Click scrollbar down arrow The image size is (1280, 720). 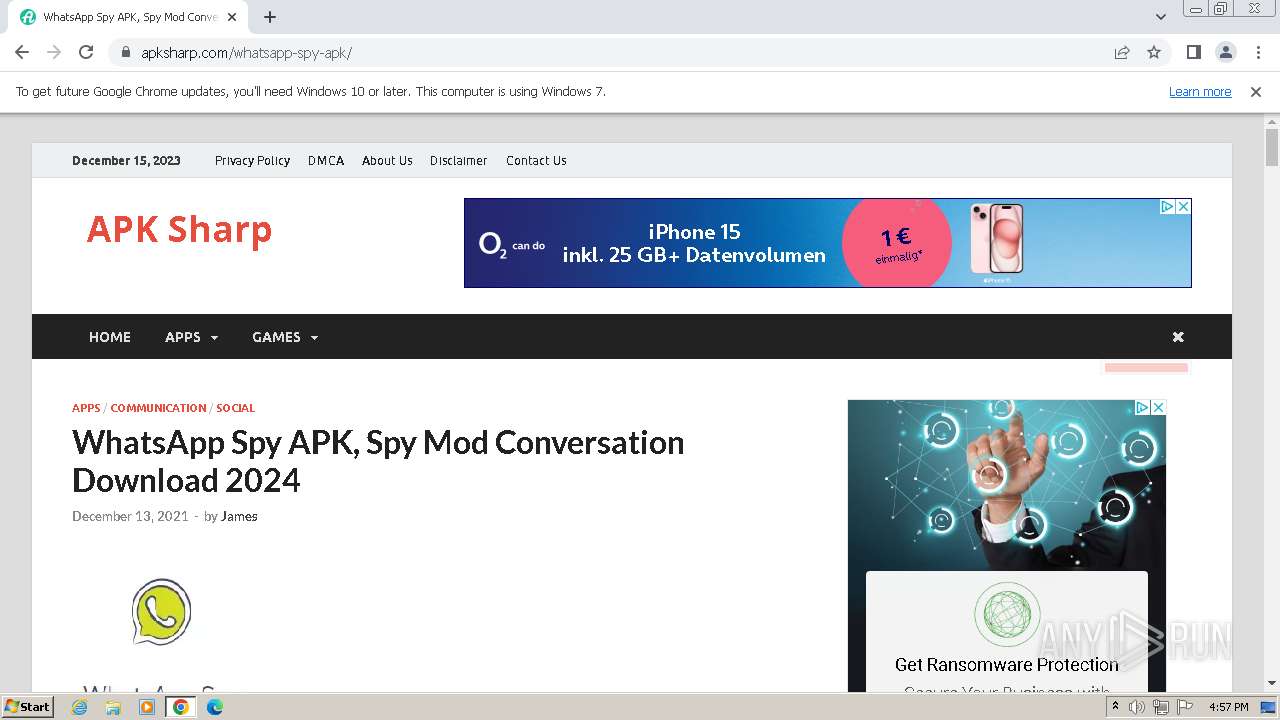[x=1272, y=683]
